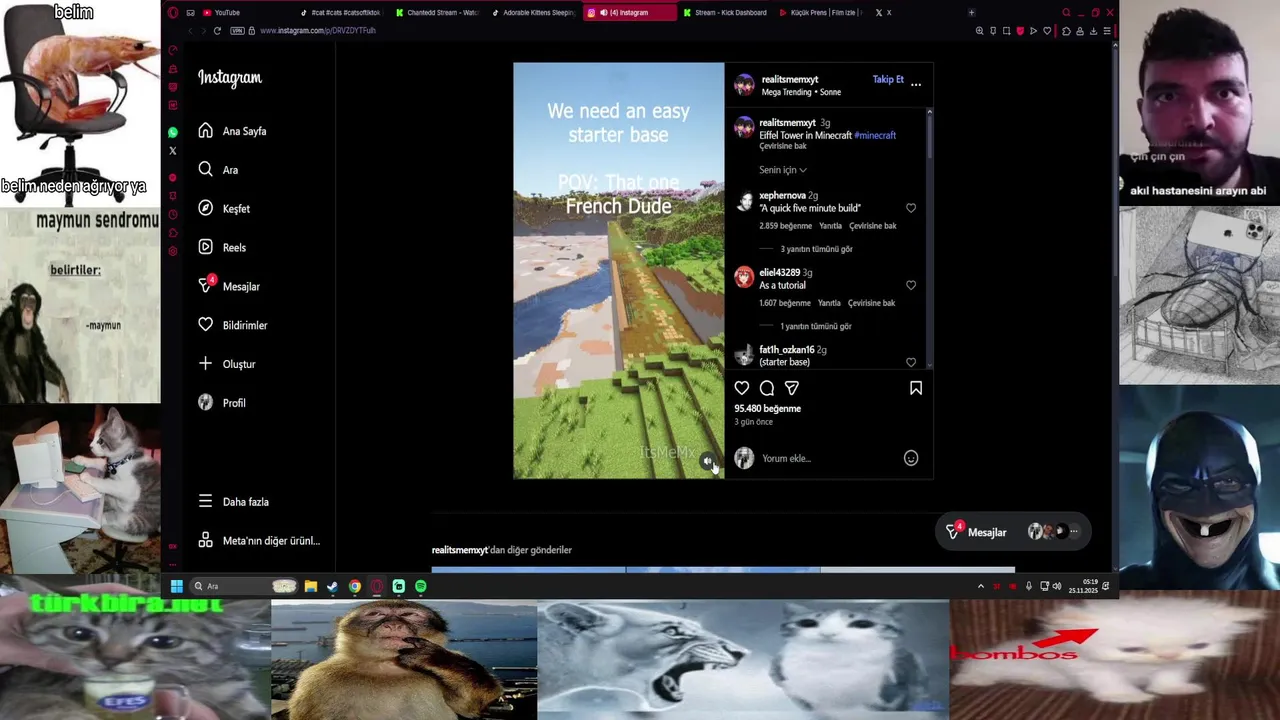The height and width of the screenshot is (720, 1280).
Task: Open Ara search in Instagram sidebar
Action: 218,170
